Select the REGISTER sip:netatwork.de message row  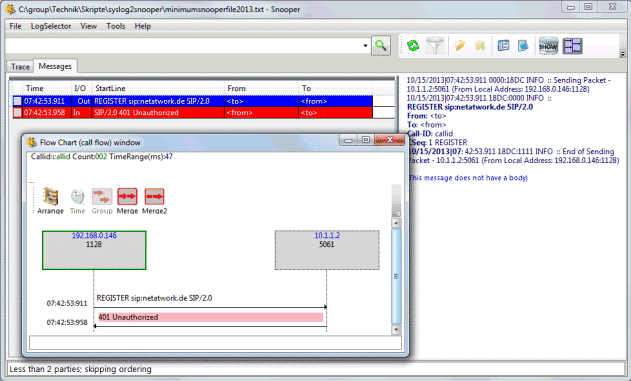click(x=193, y=101)
